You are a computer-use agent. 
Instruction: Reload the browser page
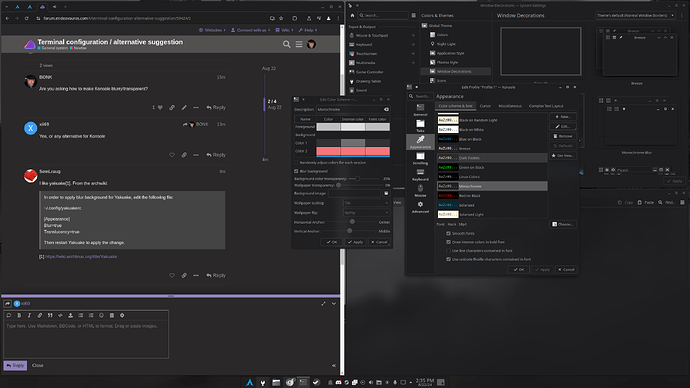[x=27, y=18]
